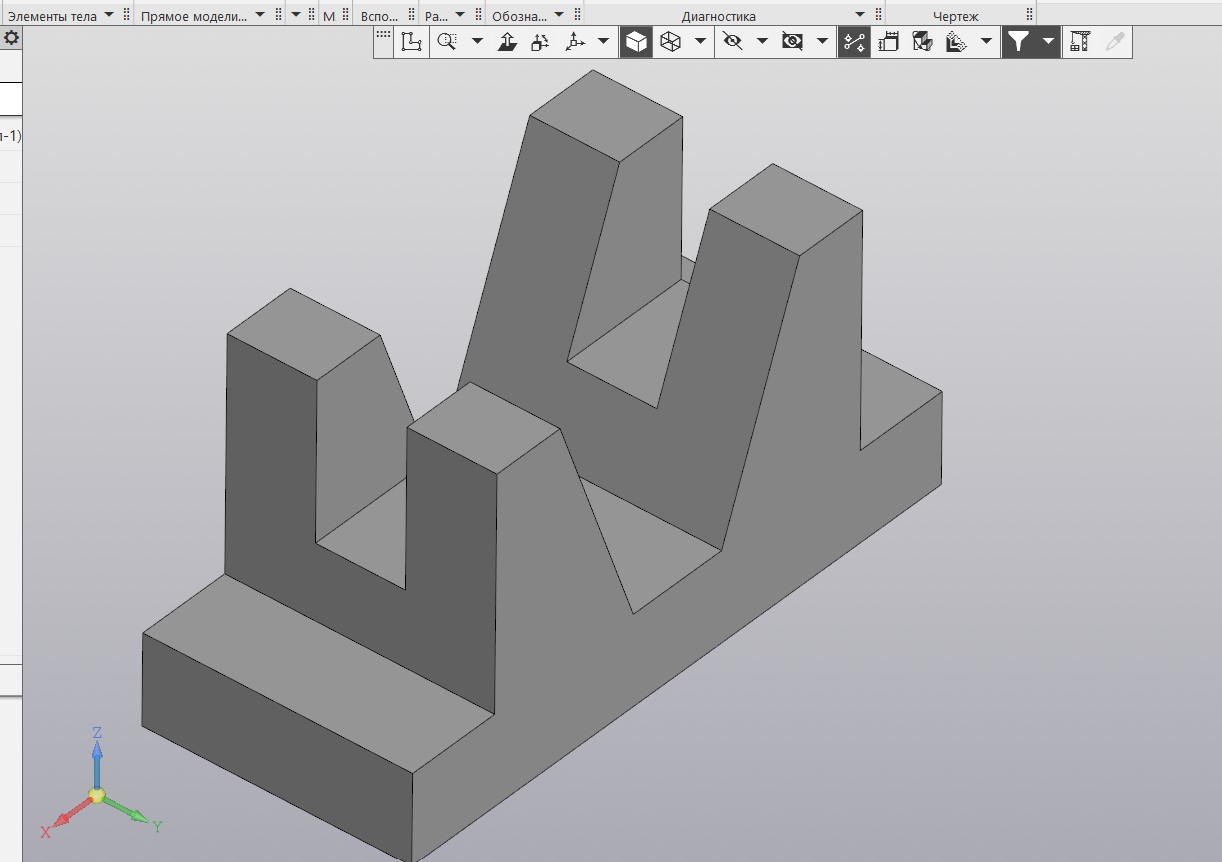Expand Прямое модели... dropdown arrow
The width and height of the screenshot is (1222, 862).
(x=260, y=15)
